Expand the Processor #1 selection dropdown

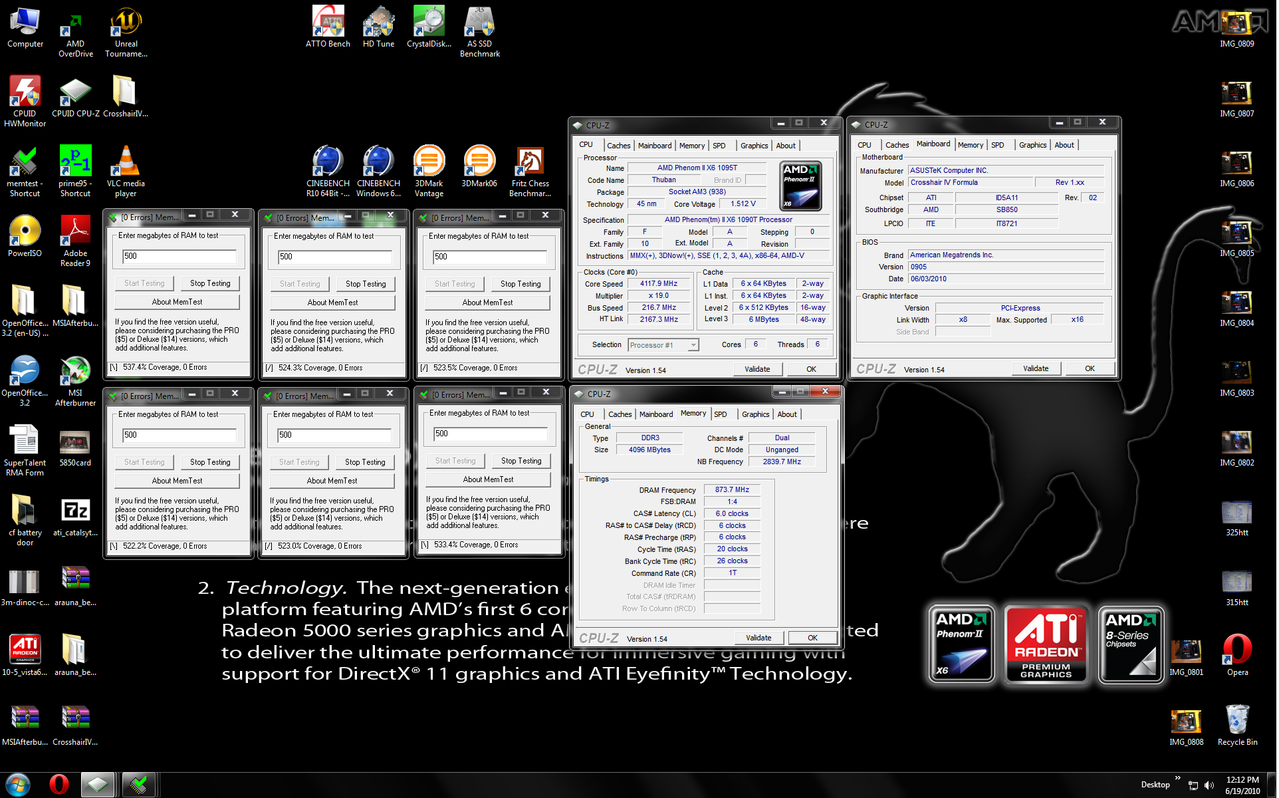663,345
